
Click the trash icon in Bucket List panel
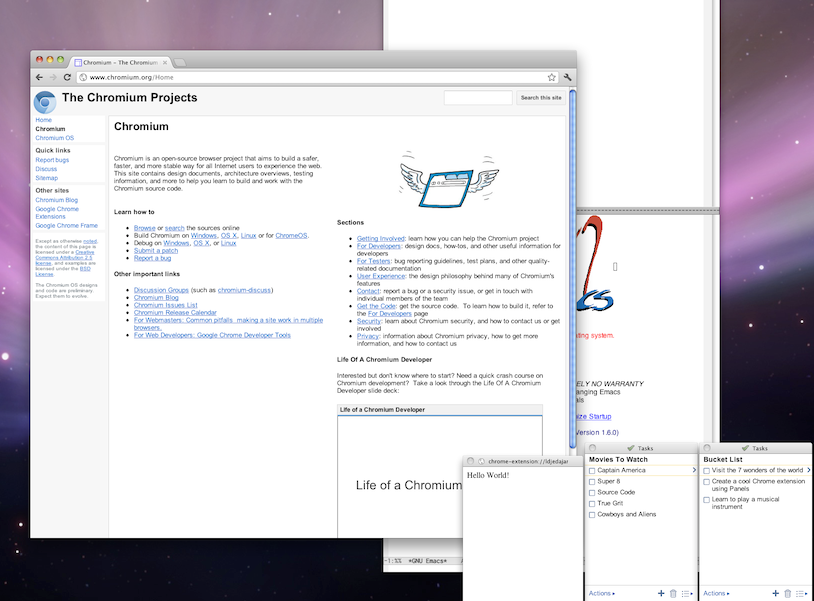[787, 593]
